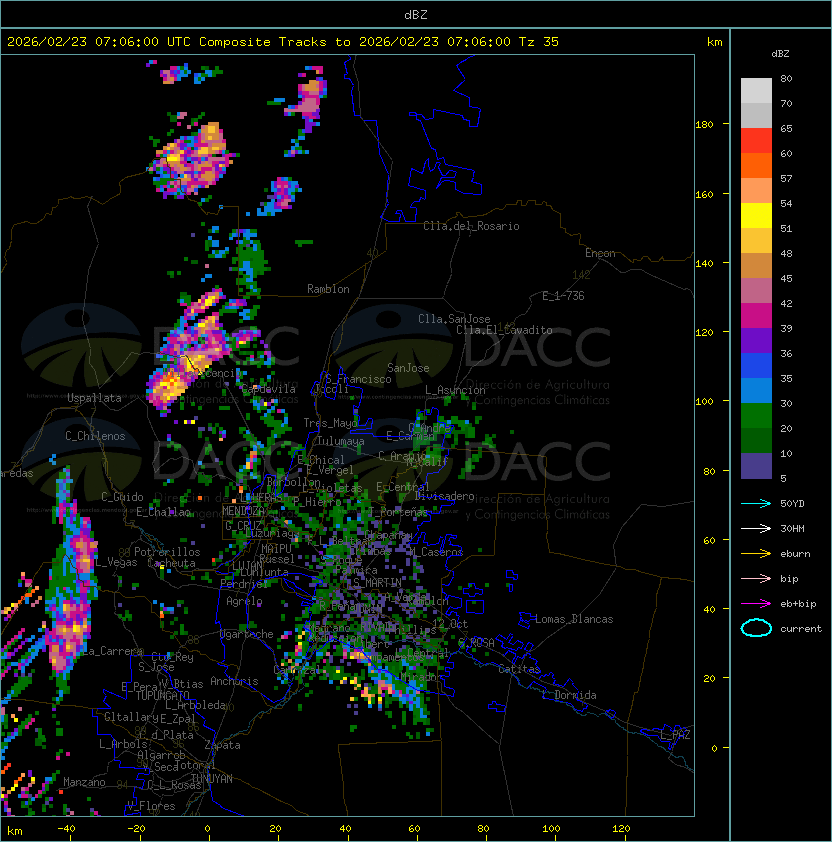
Task: Click the magenta eb+bip arrow in legend
Action: click(756, 604)
